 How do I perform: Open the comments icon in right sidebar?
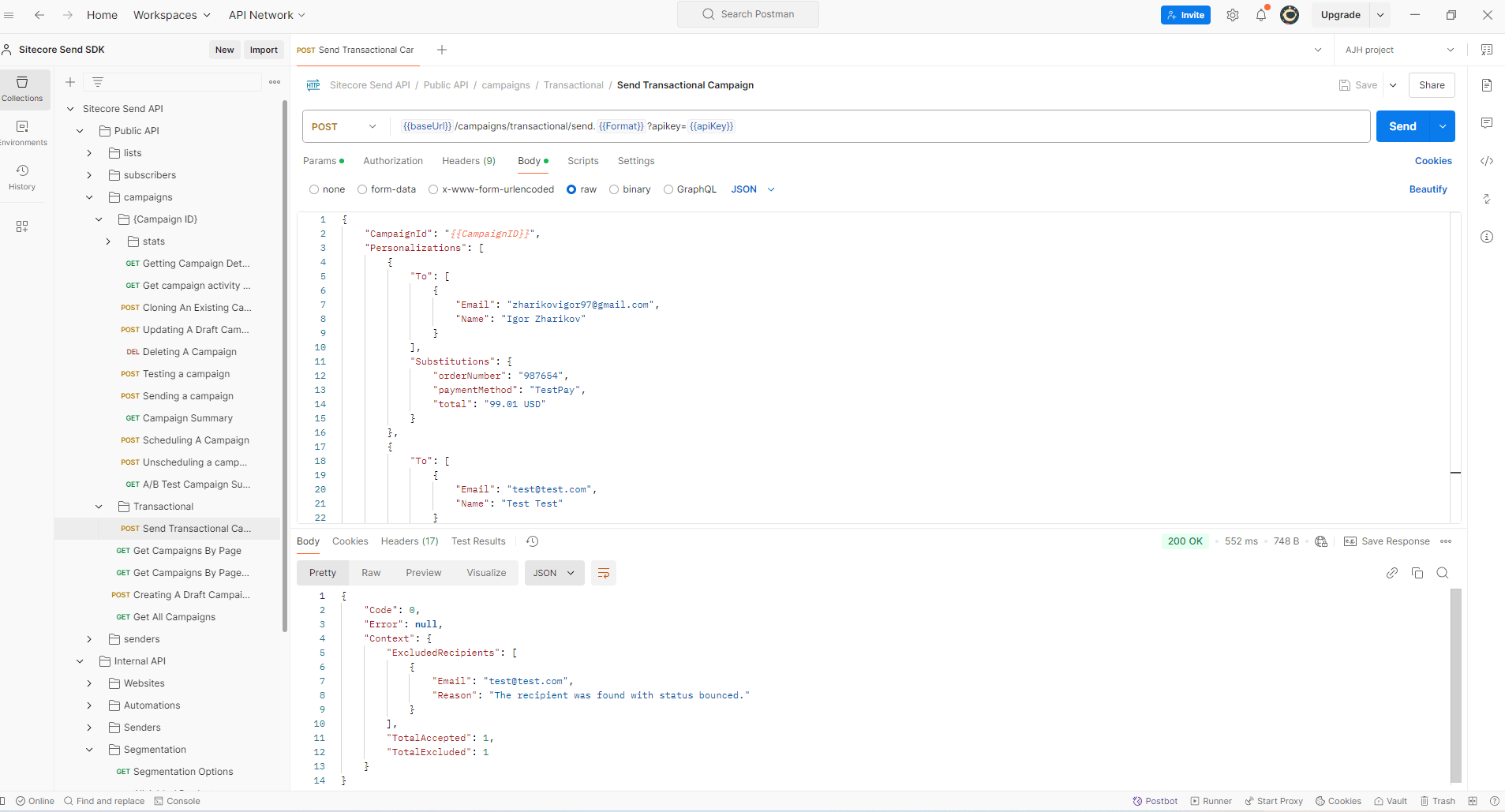click(x=1487, y=123)
